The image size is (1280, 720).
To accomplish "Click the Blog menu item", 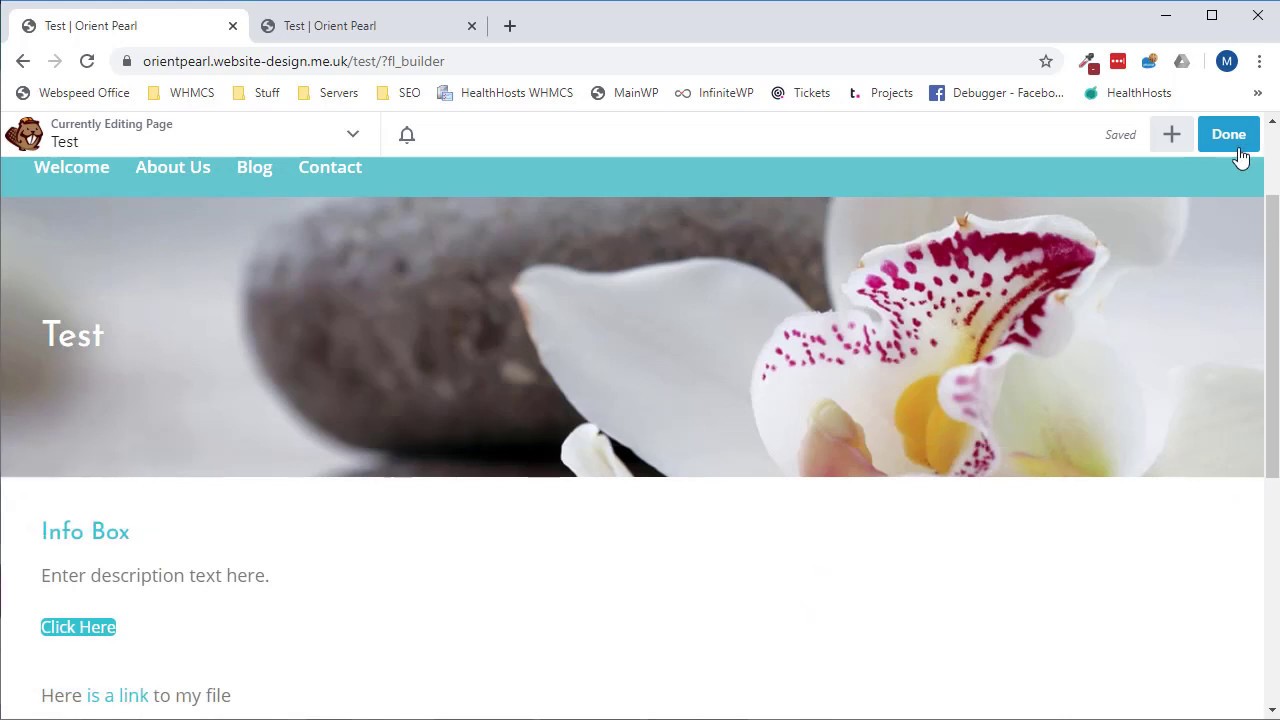I will [254, 167].
